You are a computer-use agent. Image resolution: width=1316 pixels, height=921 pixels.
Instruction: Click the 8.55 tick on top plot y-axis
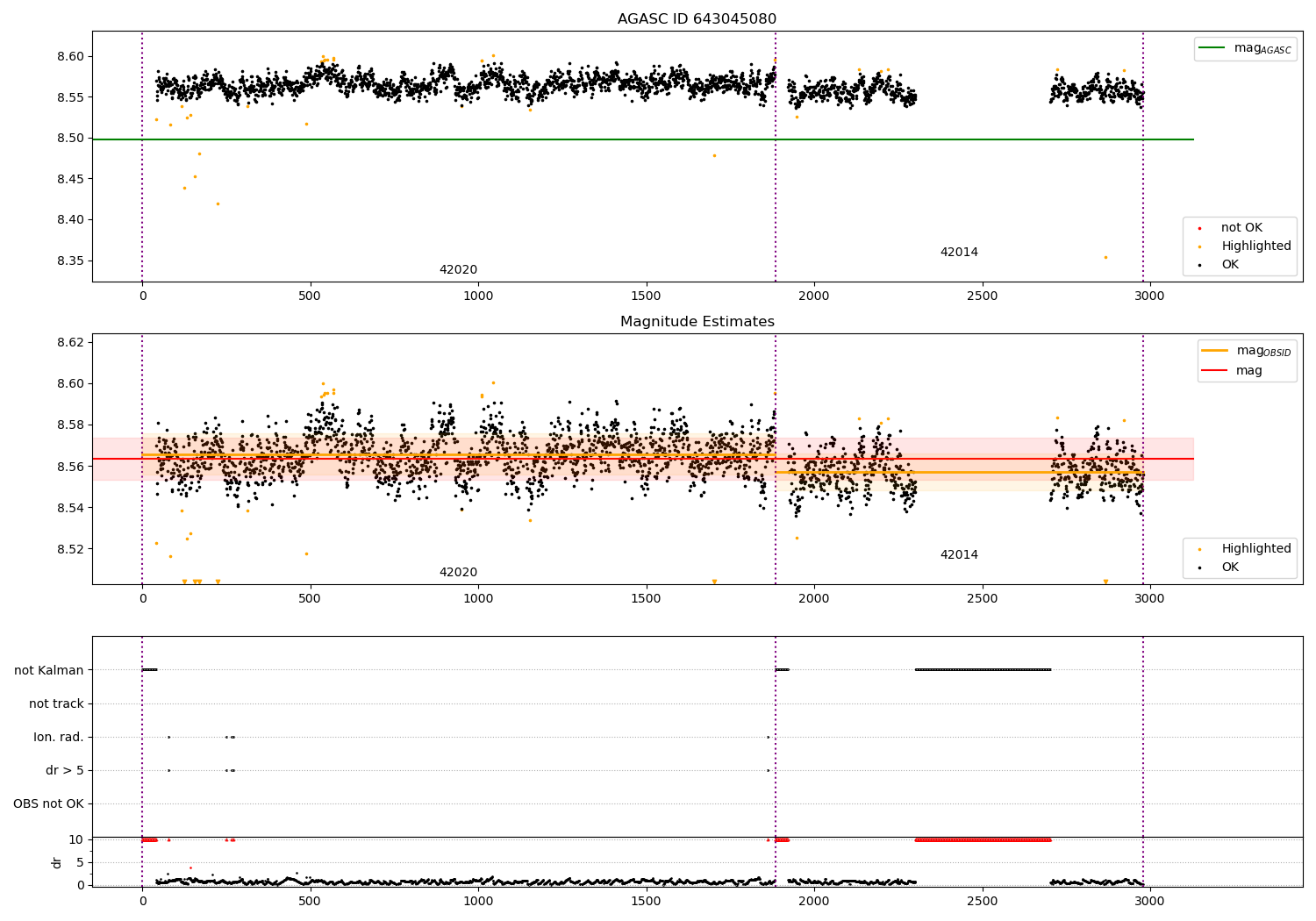point(70,97)
